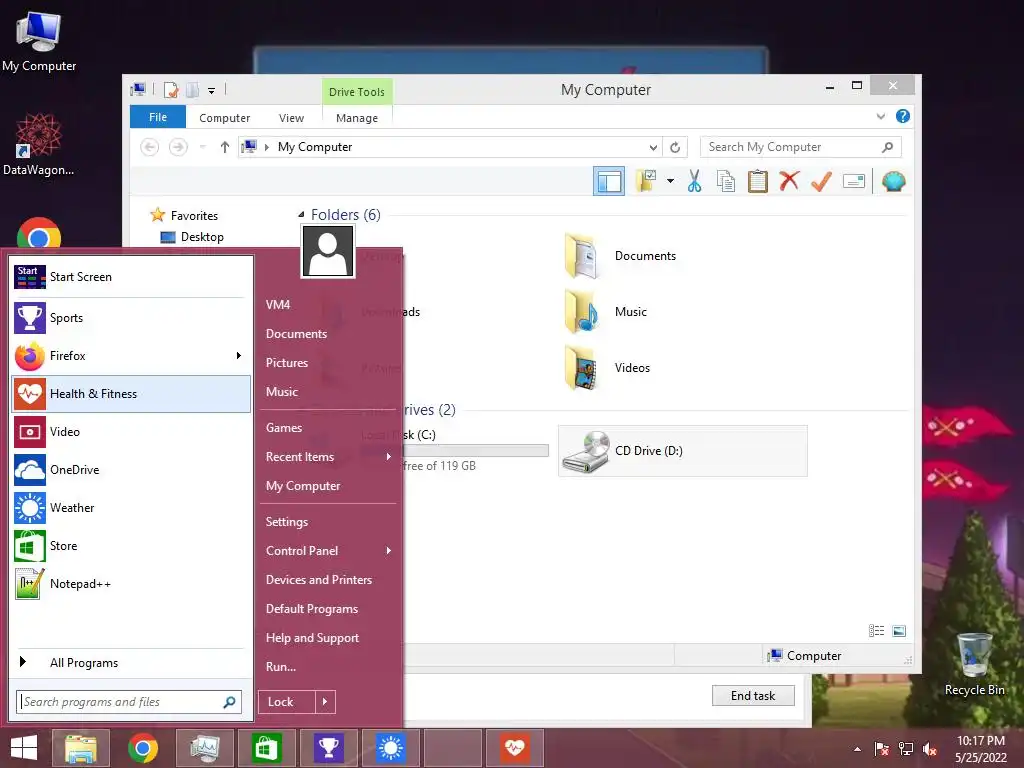Click the red X Delete toolbar icon
Image resolution: width=1024 pixels, height=768 pixels.
[x=789, y=181]
